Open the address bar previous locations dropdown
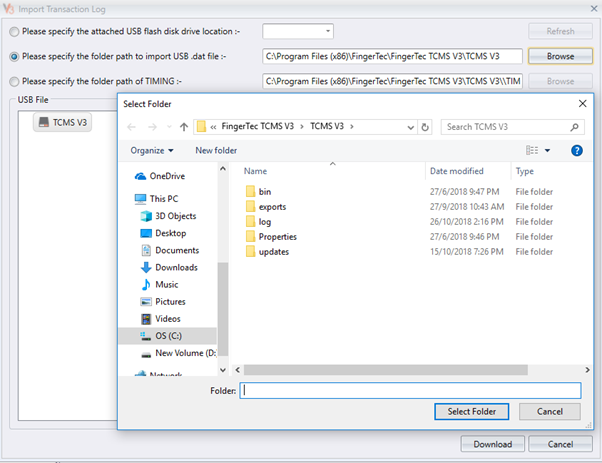602x463 pixels. 410,127
